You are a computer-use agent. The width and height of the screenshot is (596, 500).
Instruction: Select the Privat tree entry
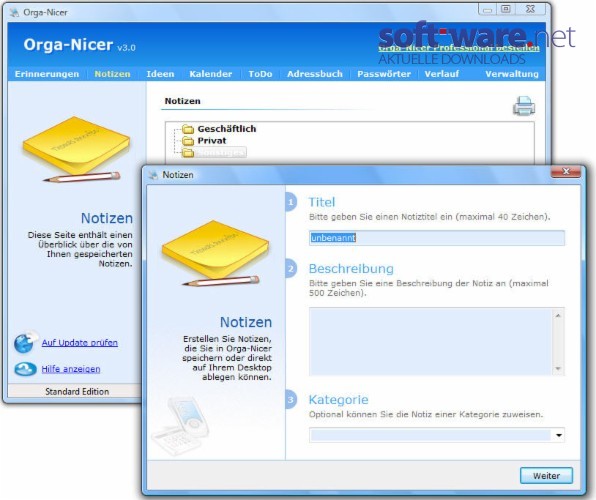(x=212, y=141)
